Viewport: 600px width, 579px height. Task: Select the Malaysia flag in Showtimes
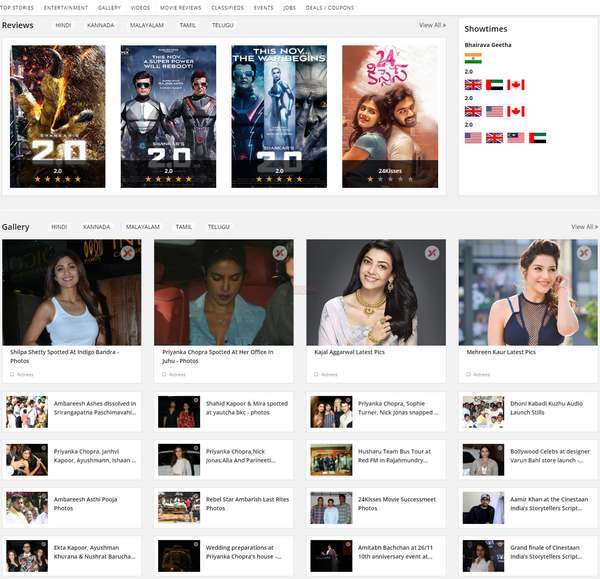(x=515, y=137)
